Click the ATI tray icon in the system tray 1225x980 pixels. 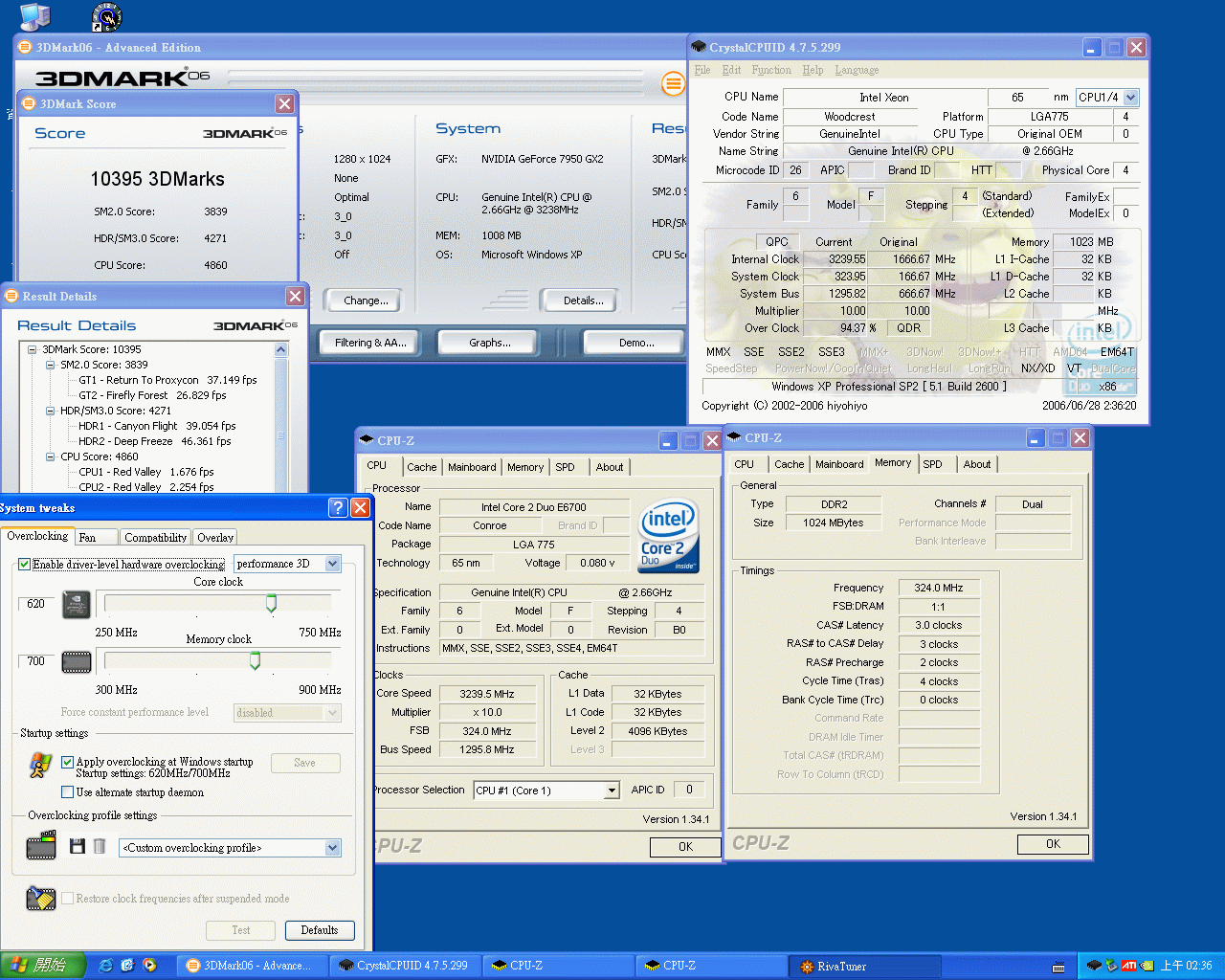click(1128, 966)
